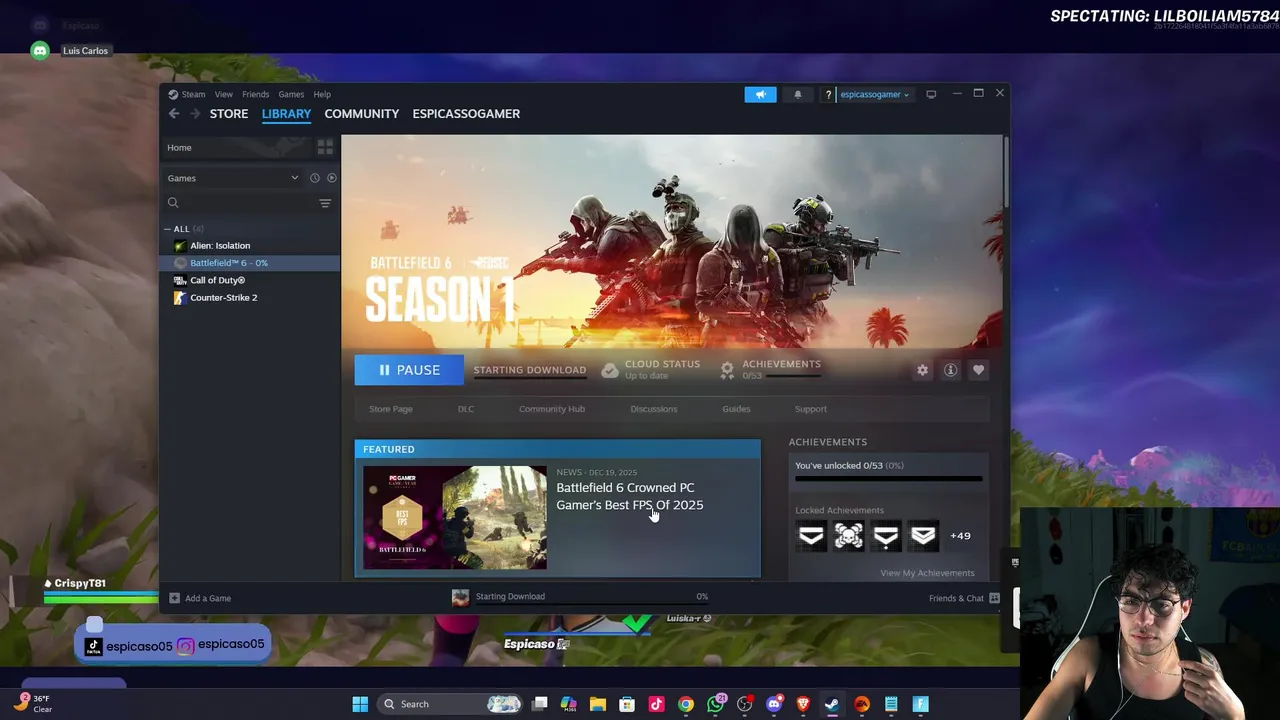The image size is (1280, 720).
Task: Click the library search field
Action: (238, 203)
